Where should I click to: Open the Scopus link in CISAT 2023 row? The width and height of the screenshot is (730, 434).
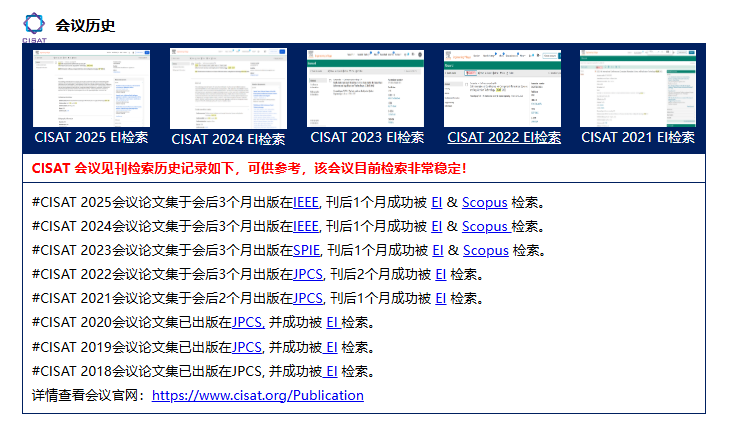click(x=486, y=251)
